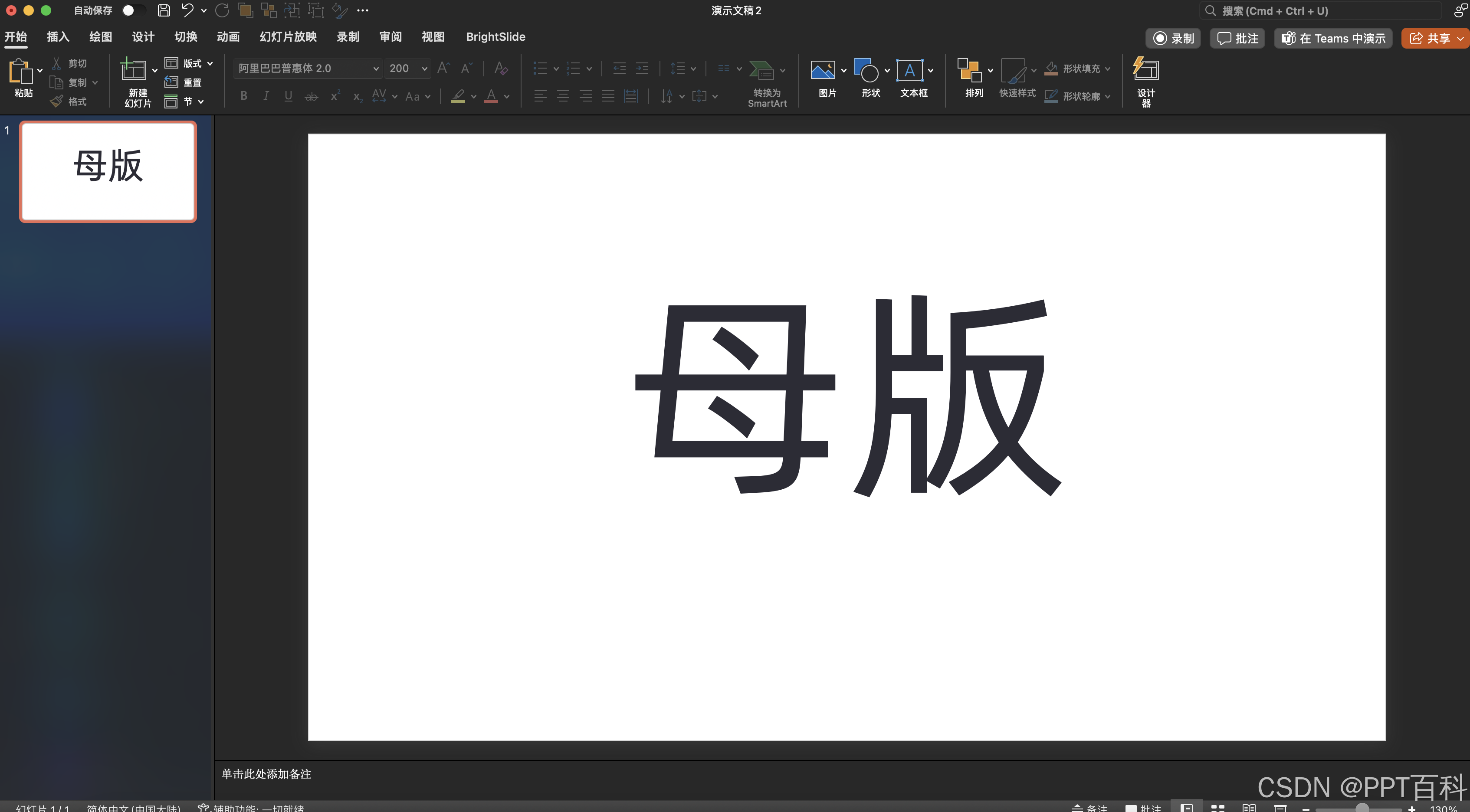Image resolution: width=1470 pixels, height=812 pixels.
Task: Click Convert to SmartArt icon
Action: pos(761,71)
